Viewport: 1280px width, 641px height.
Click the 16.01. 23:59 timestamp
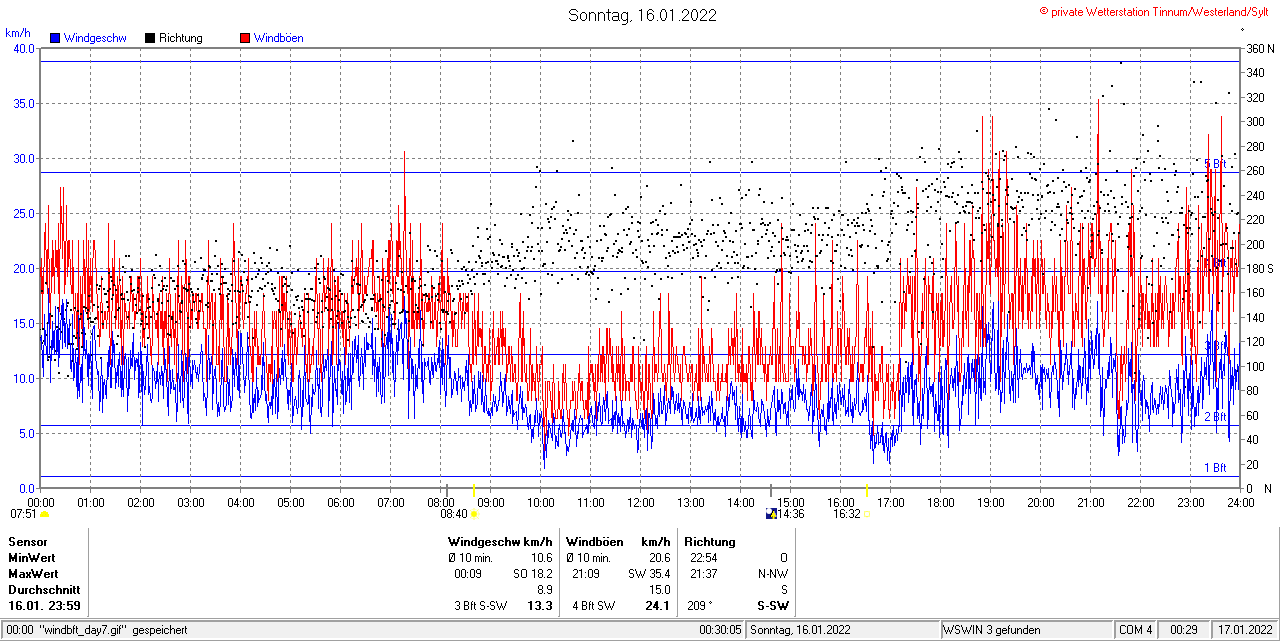point(45,606)
